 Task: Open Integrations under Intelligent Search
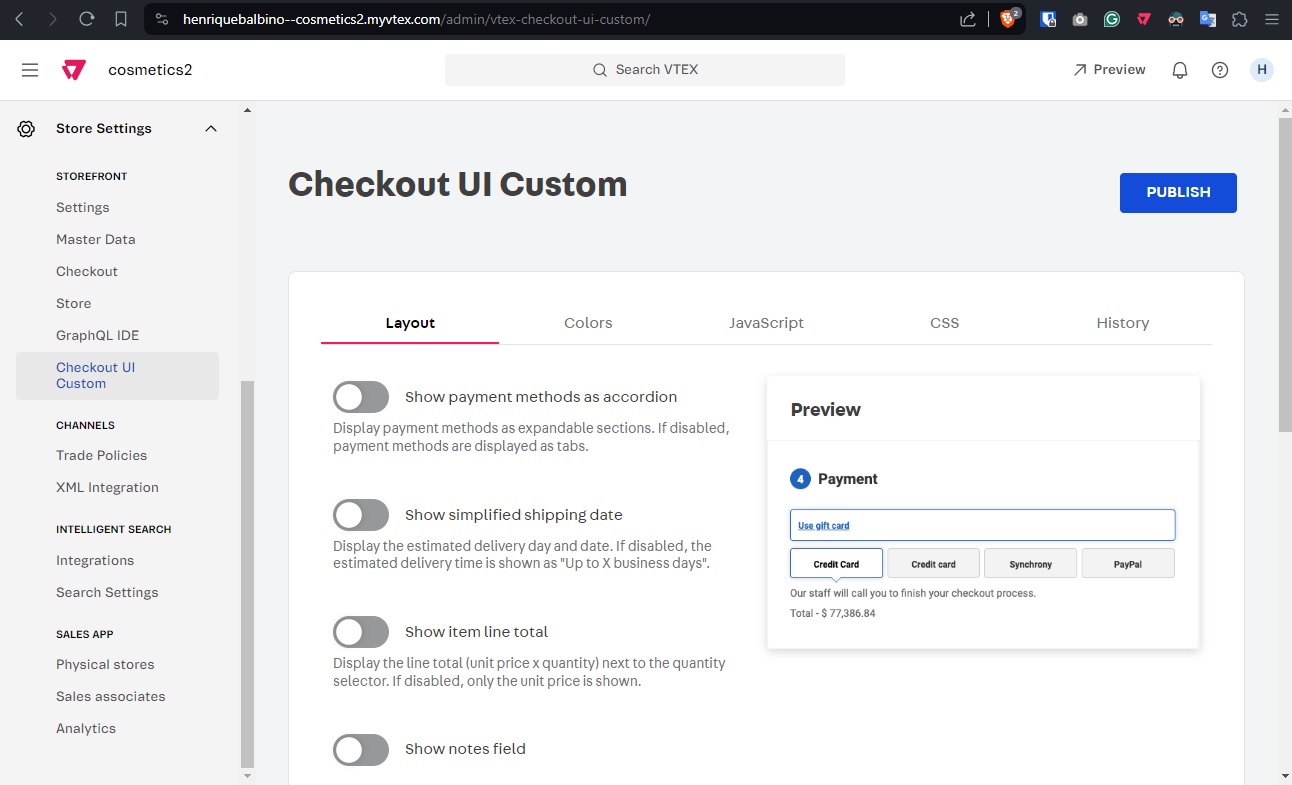95,561
